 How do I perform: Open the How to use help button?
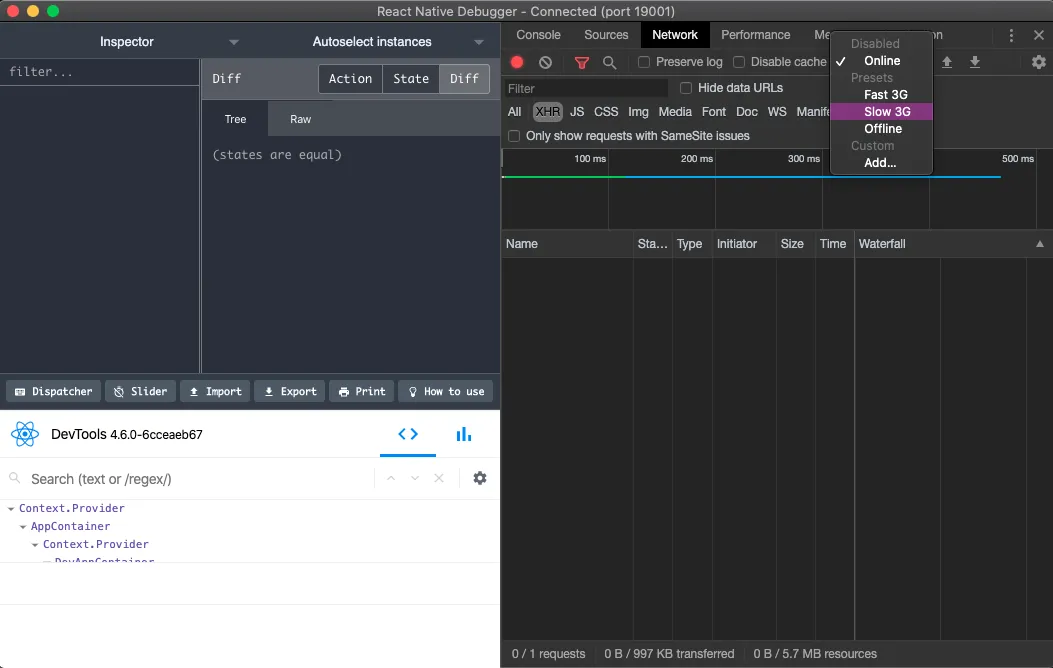(x=446, y=391)
